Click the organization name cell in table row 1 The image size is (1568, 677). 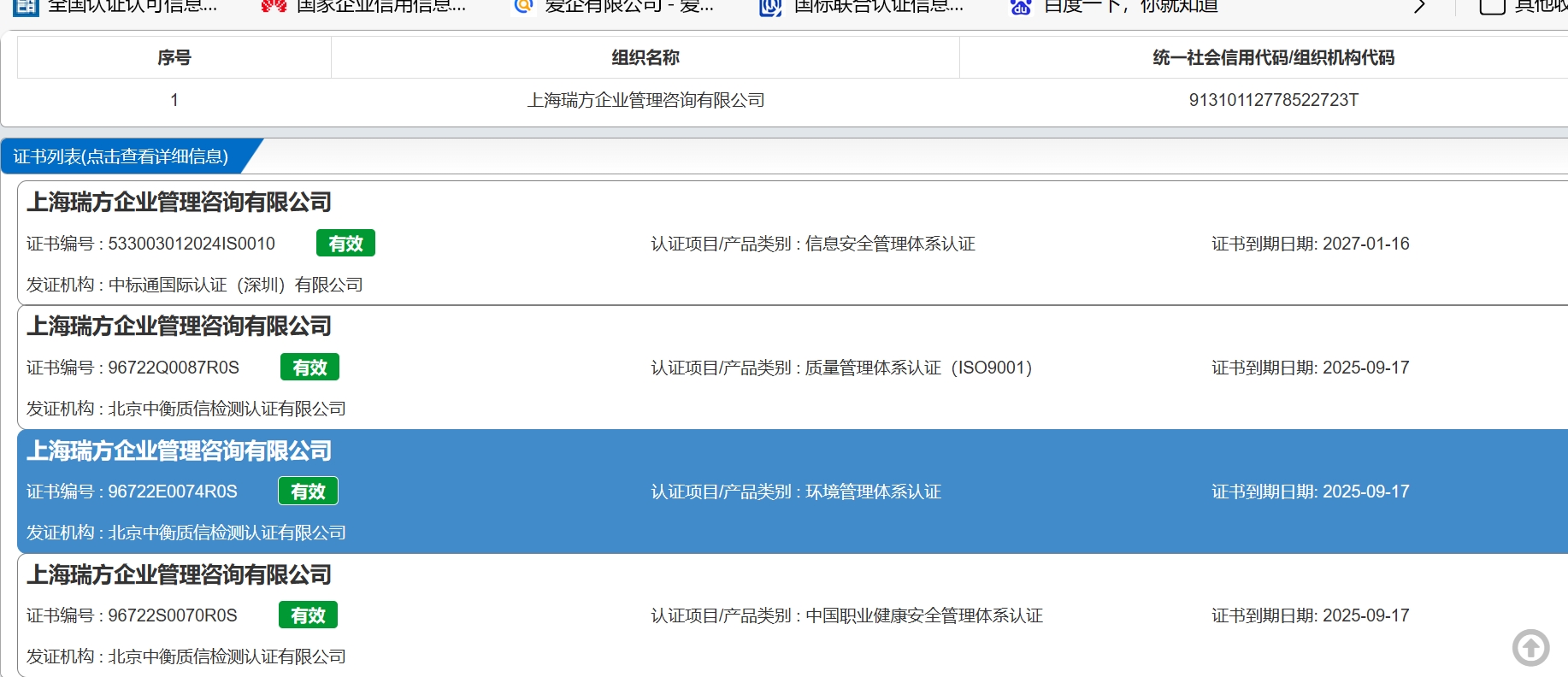pos(645,100)
